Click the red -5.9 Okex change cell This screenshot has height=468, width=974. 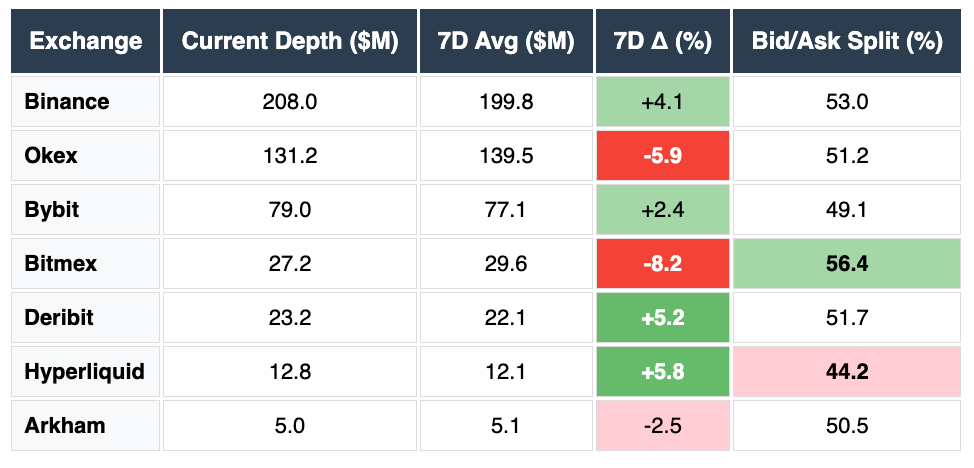[x=664, y=156]
